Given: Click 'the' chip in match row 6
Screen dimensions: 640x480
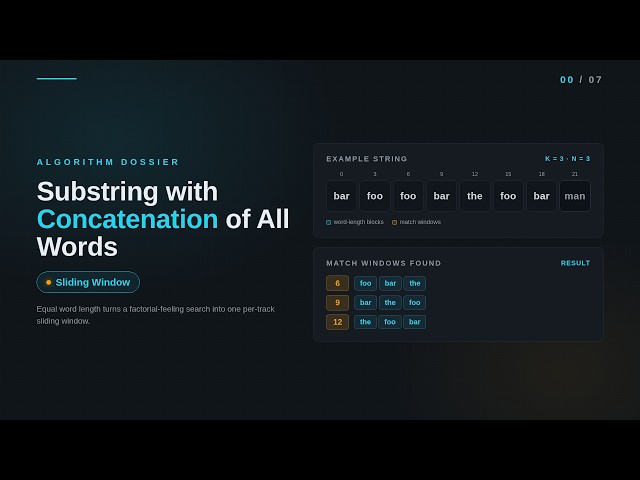Looking at the screenshot, I should tap(415, 283).
